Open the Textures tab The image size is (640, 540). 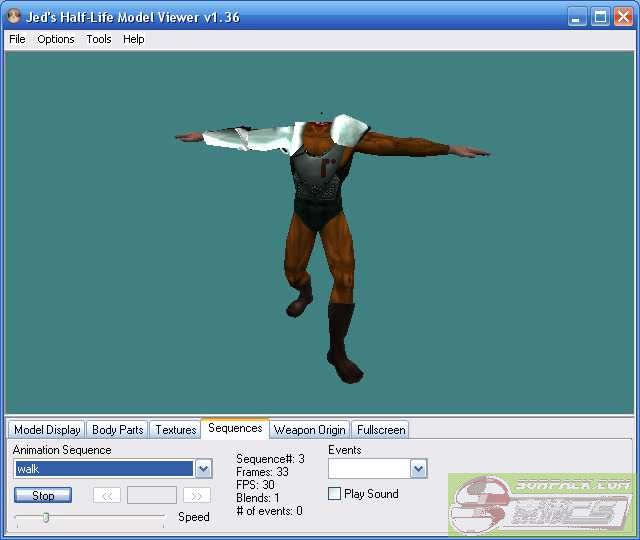(x=175, y=430)
